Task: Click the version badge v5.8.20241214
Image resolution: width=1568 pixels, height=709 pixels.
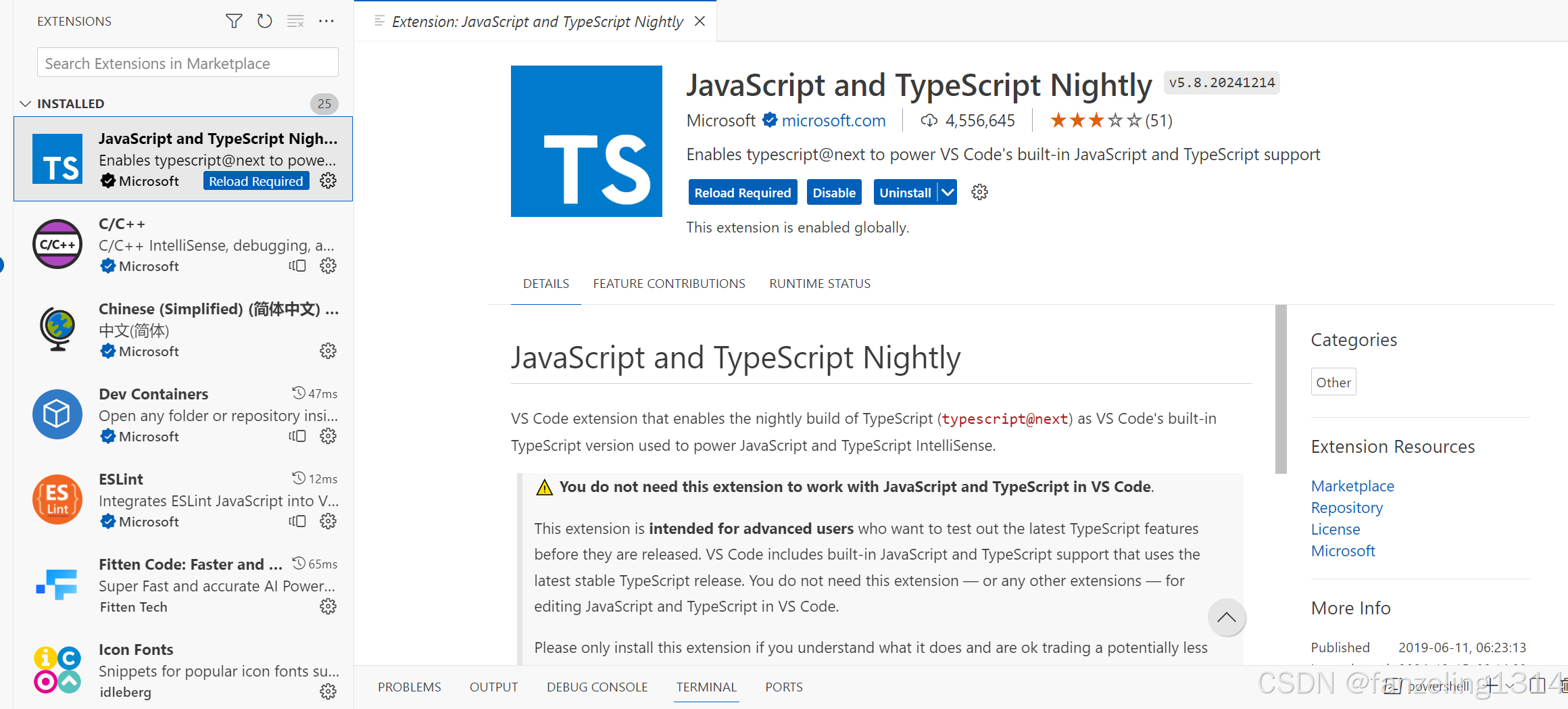Action: (x=1222, y=82)
